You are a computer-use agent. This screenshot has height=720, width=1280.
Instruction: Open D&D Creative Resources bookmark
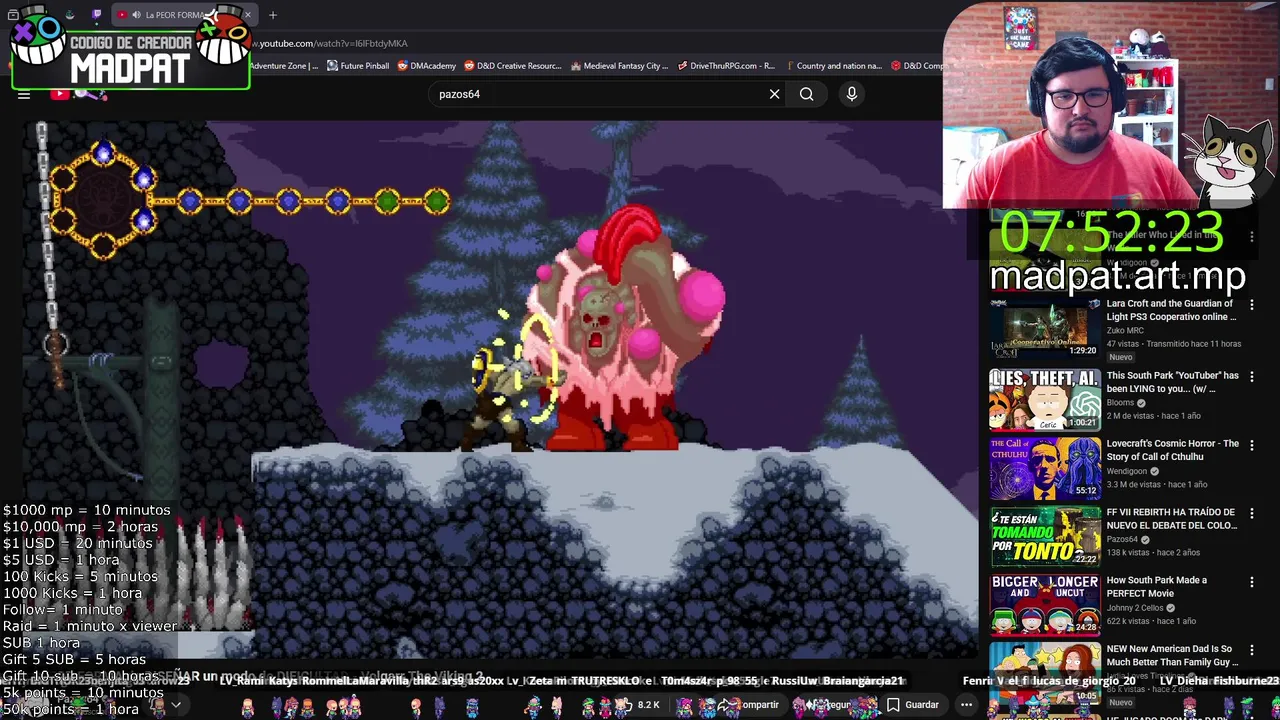click(x=513, y=66)
